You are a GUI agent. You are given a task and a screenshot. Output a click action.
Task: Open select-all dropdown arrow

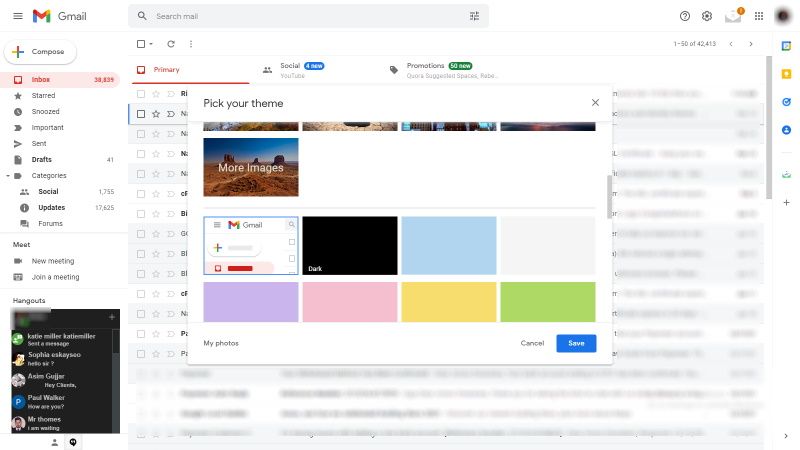point(151,44)
